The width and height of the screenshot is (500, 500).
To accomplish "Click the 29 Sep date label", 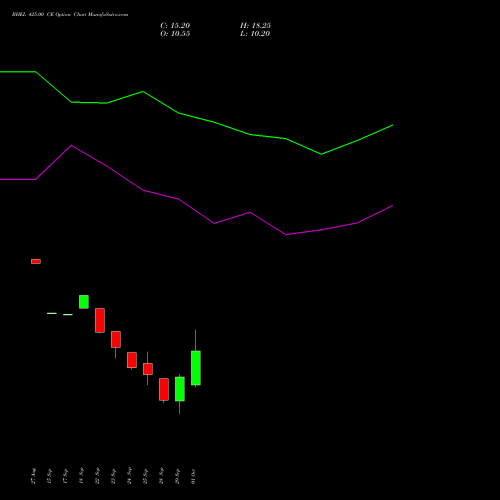I will click(177, 476).
